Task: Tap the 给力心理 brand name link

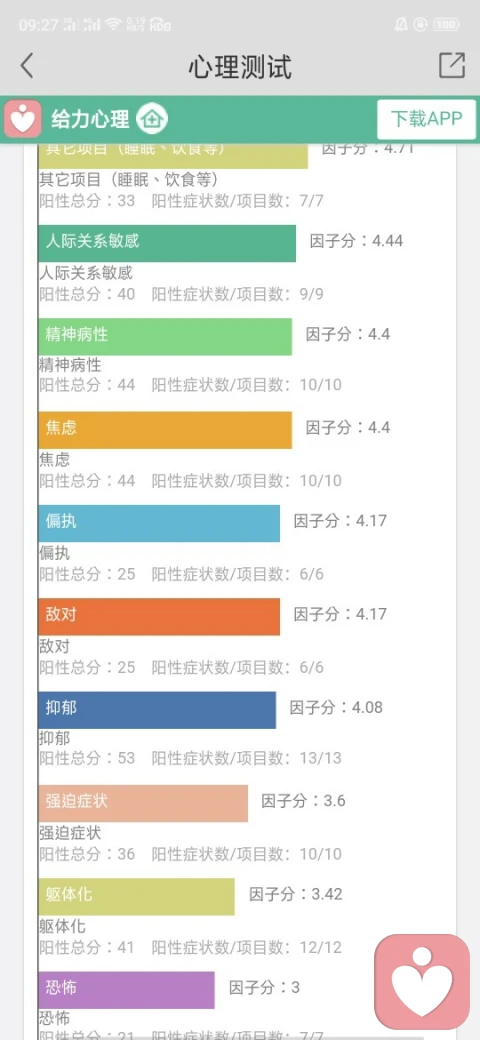Action: tap(90, 119)
